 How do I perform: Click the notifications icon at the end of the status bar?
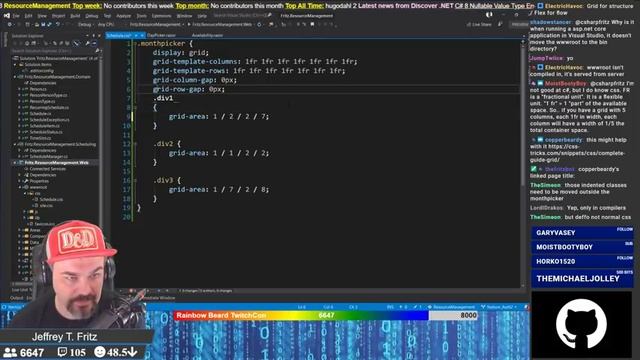pyautogui.click(x=526, y=307)
